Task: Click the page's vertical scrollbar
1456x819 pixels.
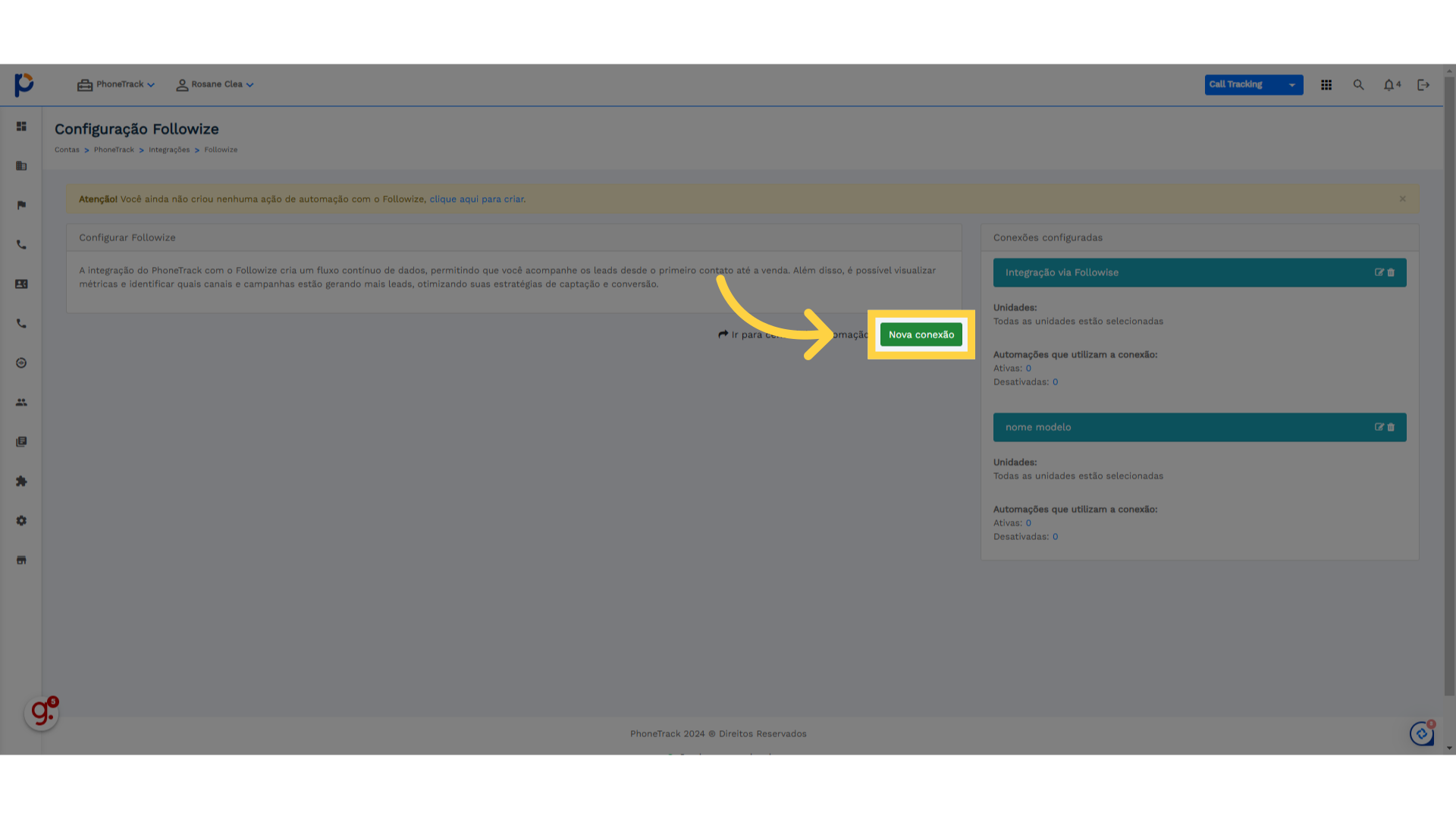Action: coord(1449,385)
